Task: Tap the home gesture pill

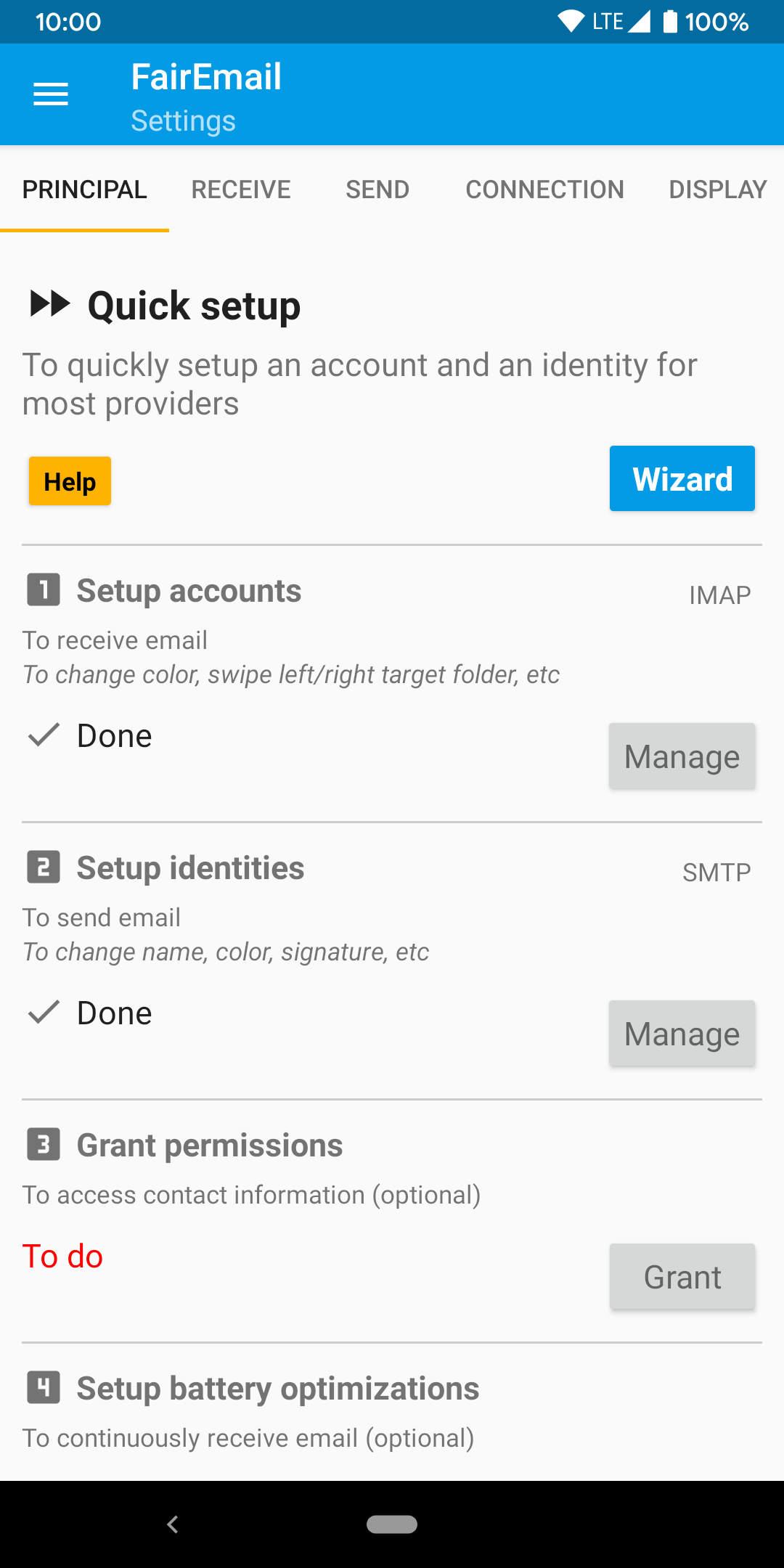Action: pyautogui.click(x=392, y=1524)
